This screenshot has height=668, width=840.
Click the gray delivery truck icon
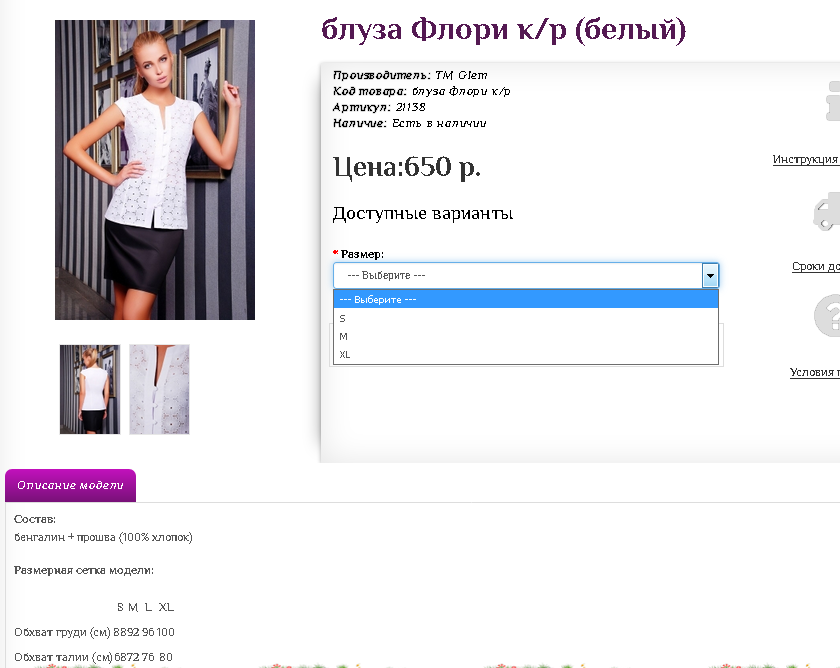point(828,212)
